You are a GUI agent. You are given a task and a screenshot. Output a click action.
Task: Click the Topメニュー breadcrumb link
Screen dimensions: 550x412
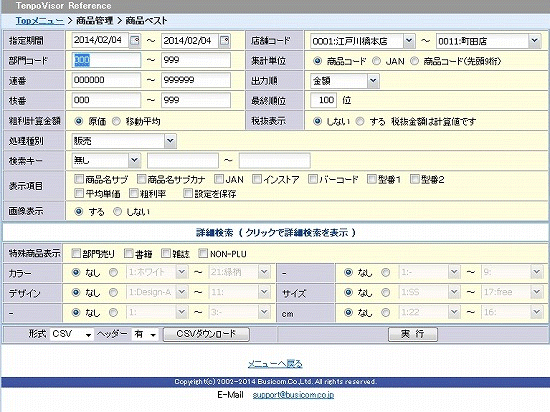pyautogui.click(x=40, y=21)
